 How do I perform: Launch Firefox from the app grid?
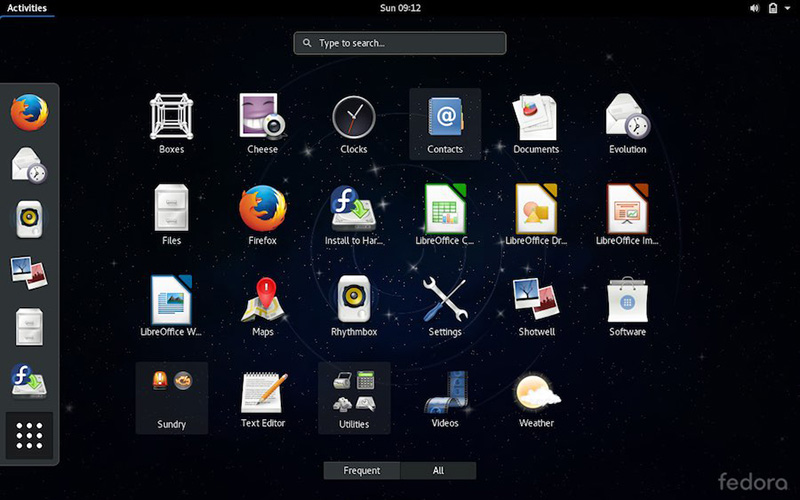[262, 215]
